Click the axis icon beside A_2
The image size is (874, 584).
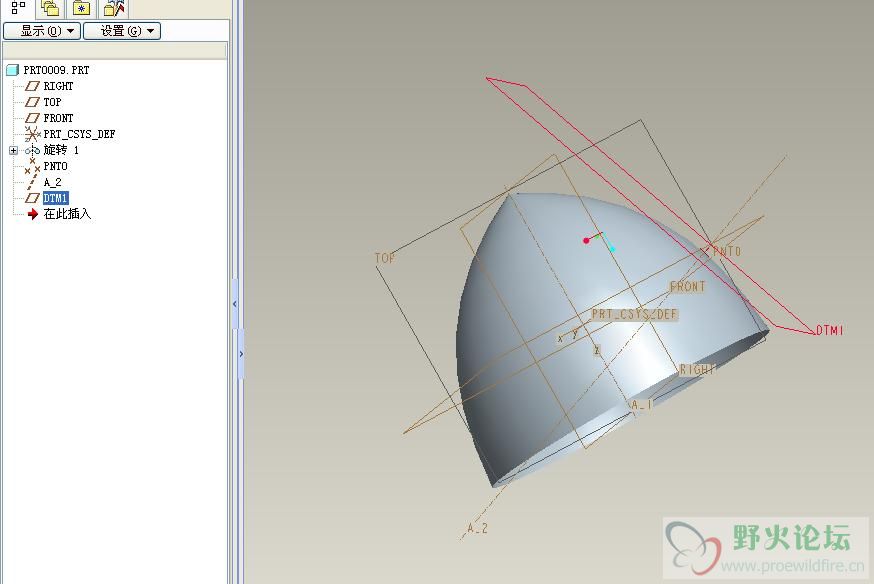point(32,182)
